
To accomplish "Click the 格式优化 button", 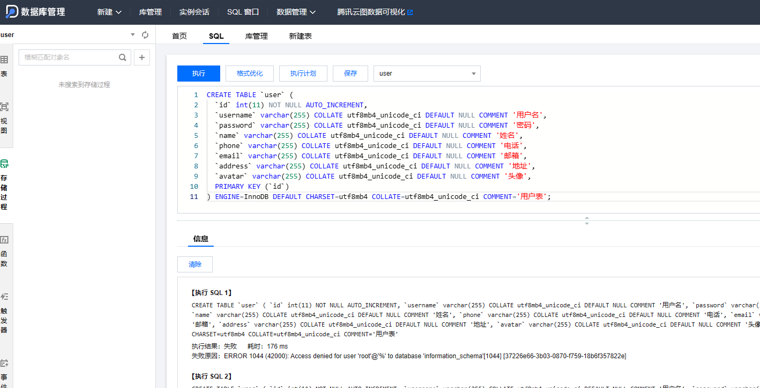I will click(250, 74).
